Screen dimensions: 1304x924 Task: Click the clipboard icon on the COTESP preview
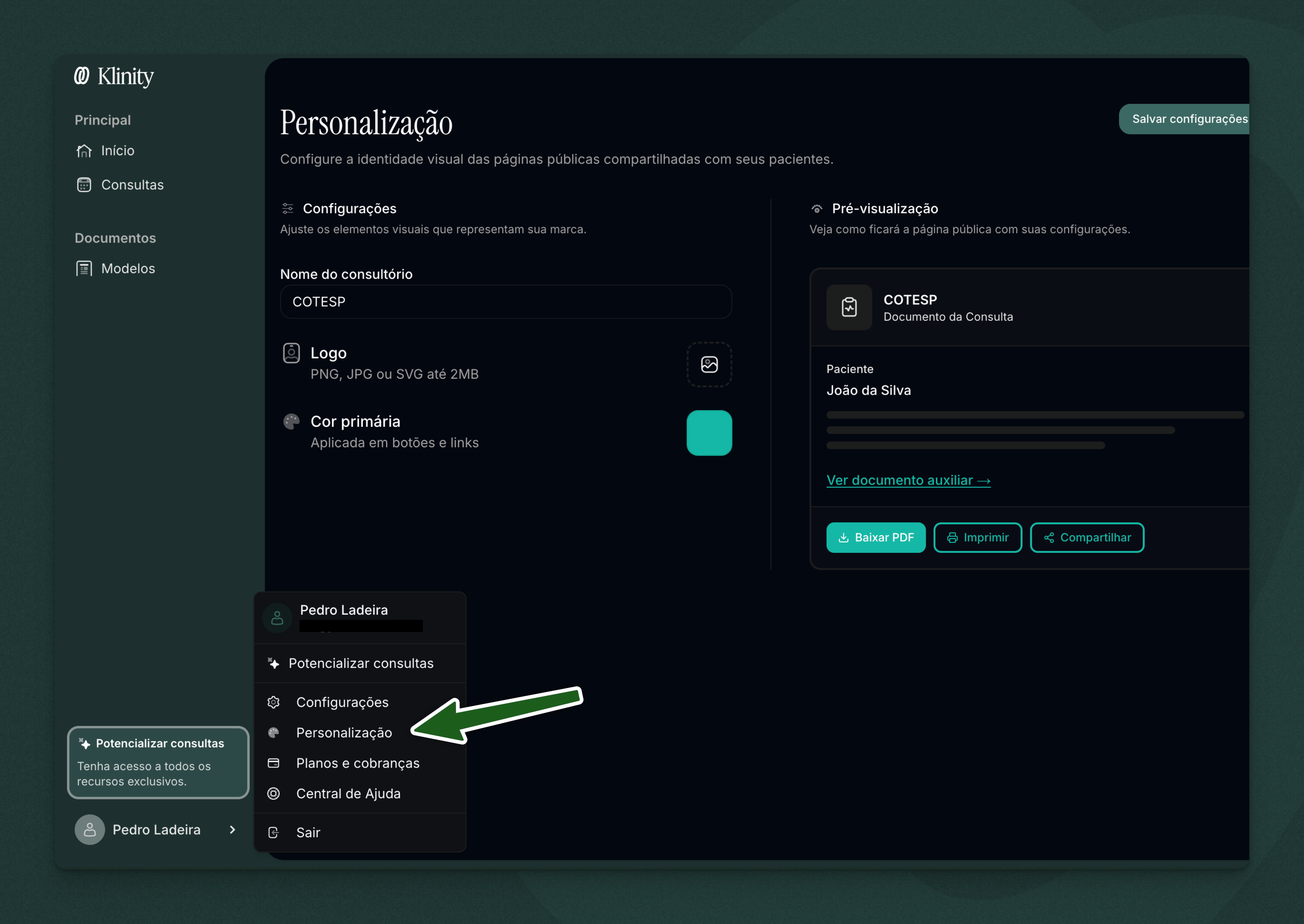point(848,307)
